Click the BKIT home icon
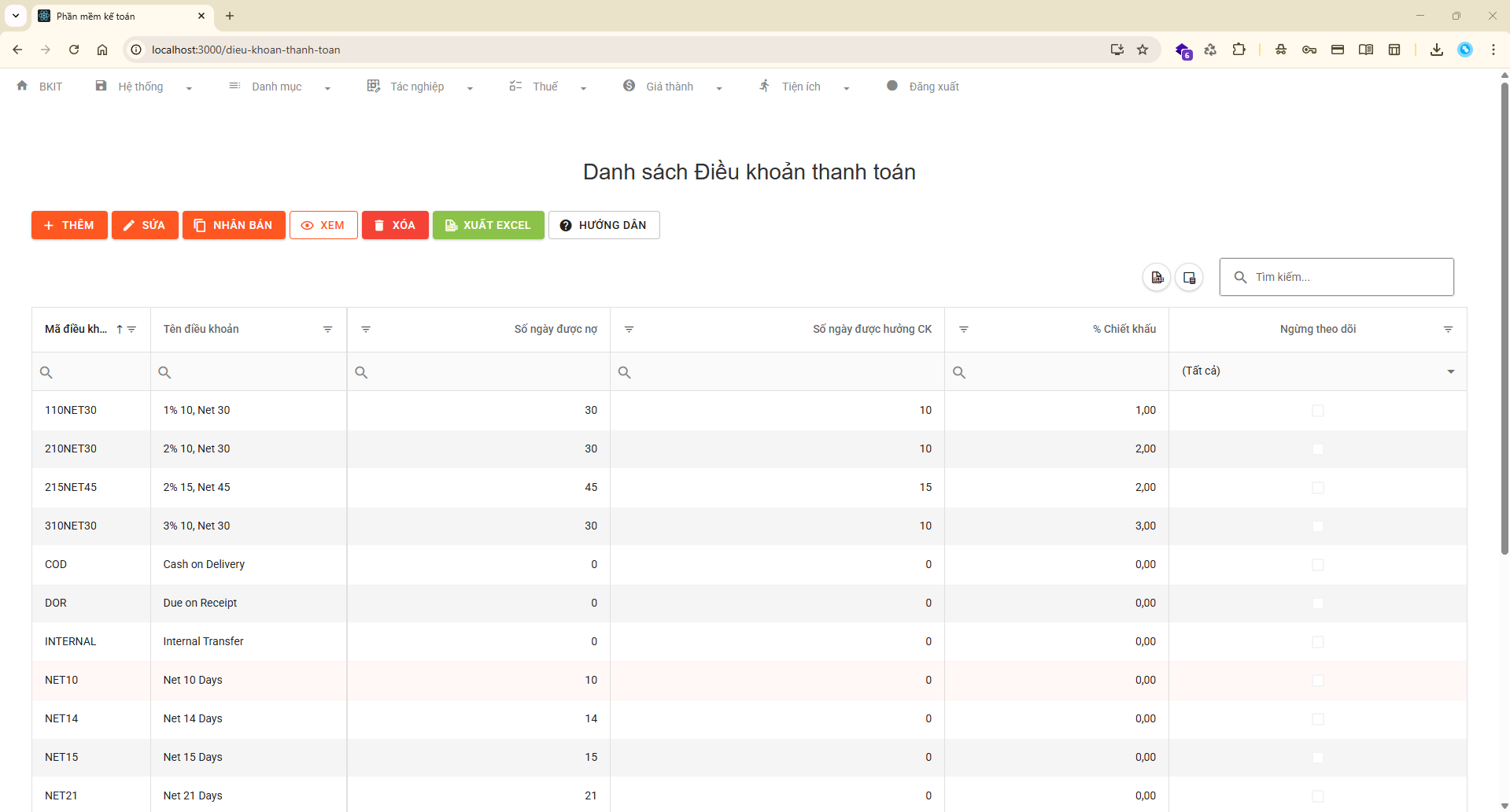The height and width of the screenshot is (812, 1510). point(22,86)
